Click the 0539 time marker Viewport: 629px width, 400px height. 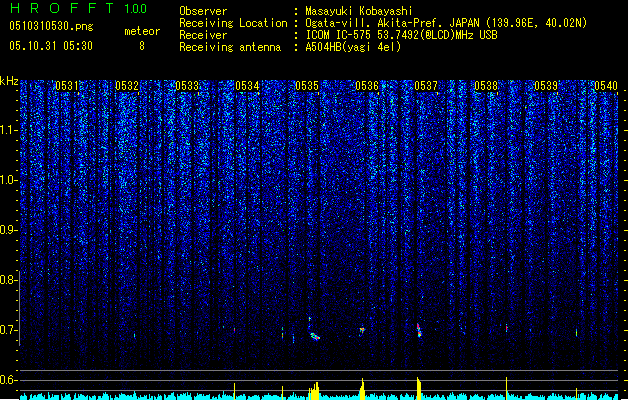546,86
